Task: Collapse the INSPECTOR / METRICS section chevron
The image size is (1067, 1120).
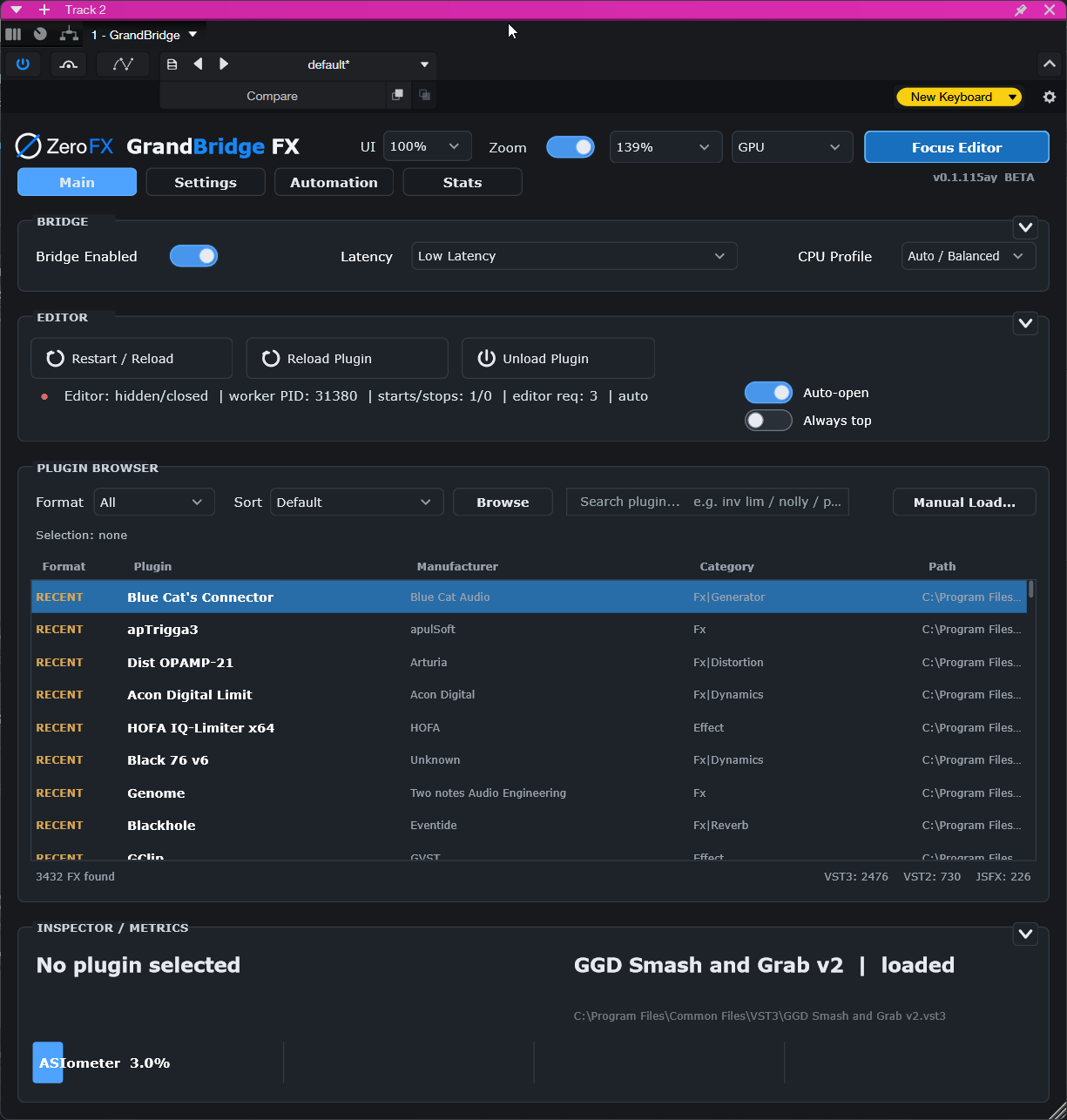Action: pyautogui.click(x=1025, y=934)
